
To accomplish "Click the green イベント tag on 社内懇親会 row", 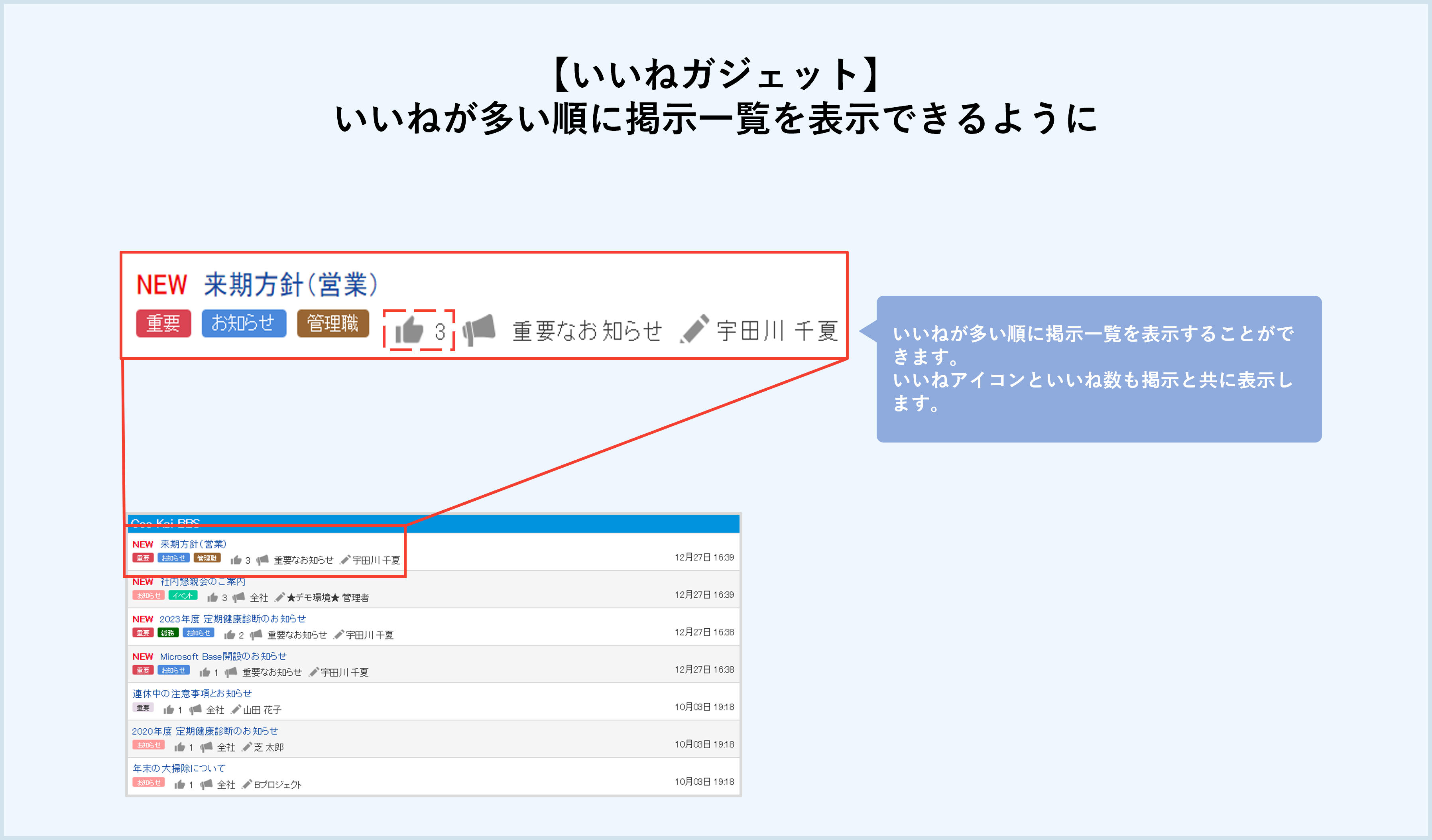I will (183, 596).
